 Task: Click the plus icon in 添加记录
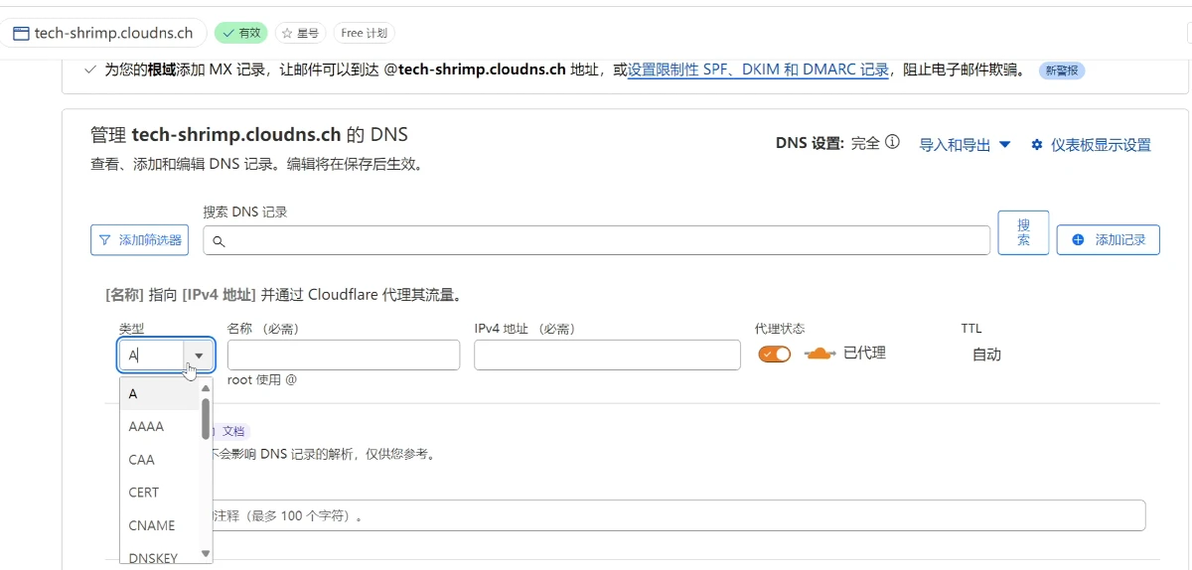coord(1078,240)
